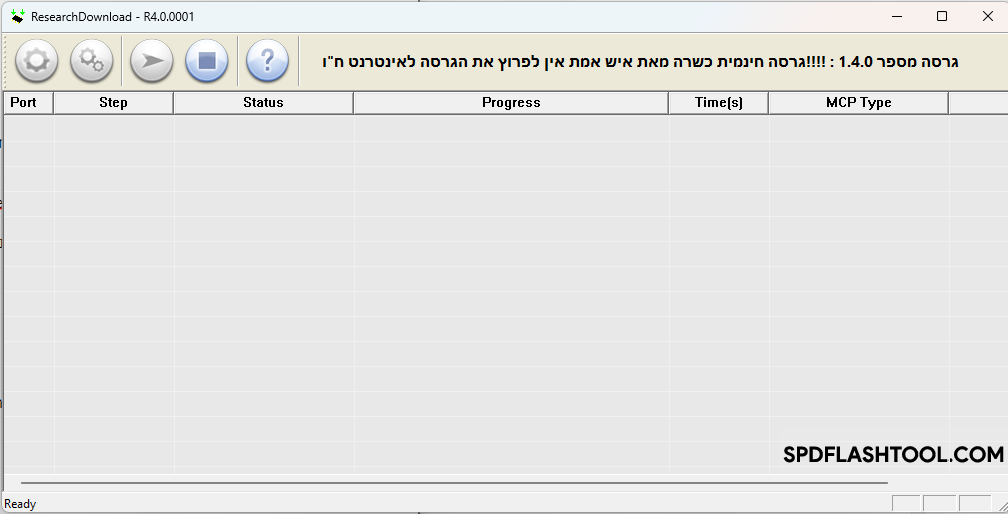Click the Progress column header
The image size is (1008, 514).
[510, 102]
